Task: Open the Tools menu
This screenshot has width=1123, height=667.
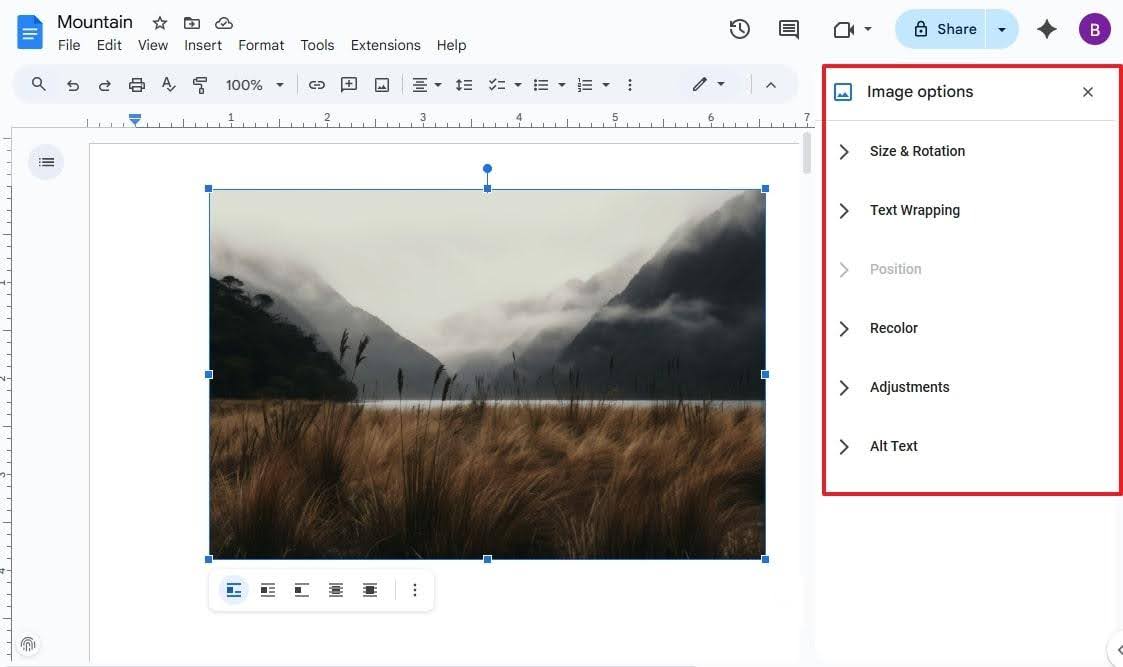Action: (317, 45)
